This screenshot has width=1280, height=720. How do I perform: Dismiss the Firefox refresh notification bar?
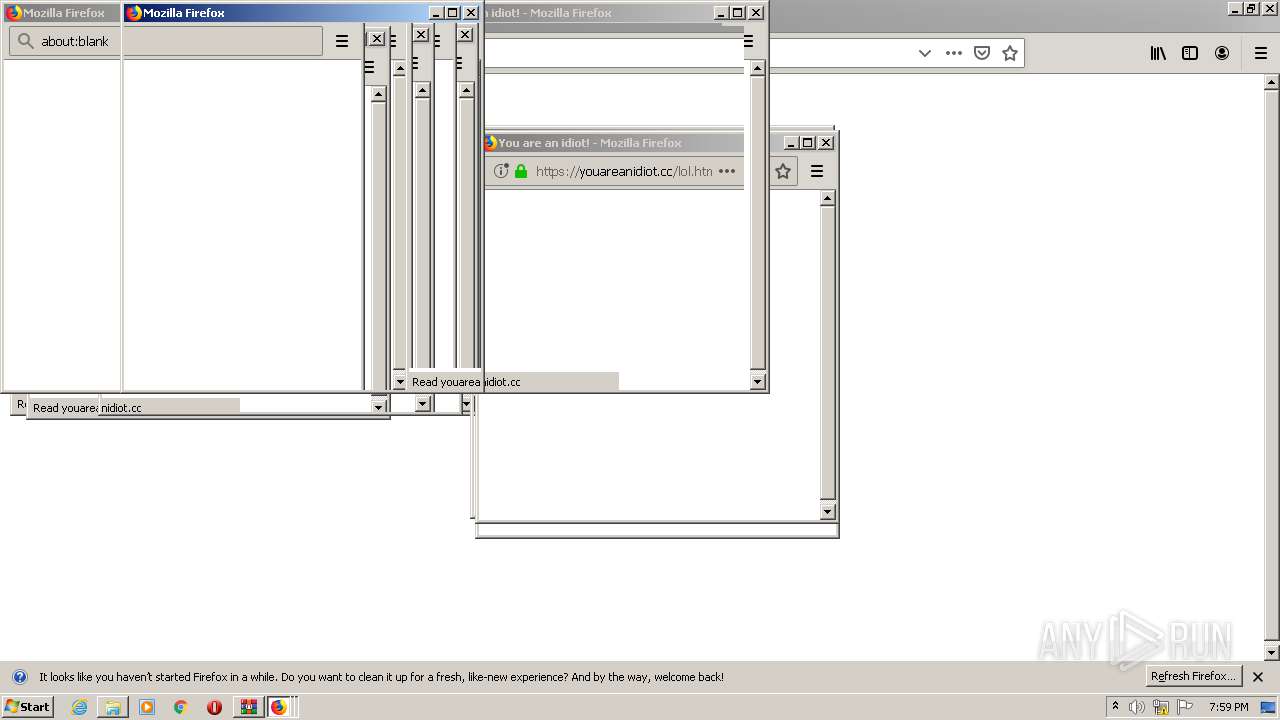click(1258, 677)
